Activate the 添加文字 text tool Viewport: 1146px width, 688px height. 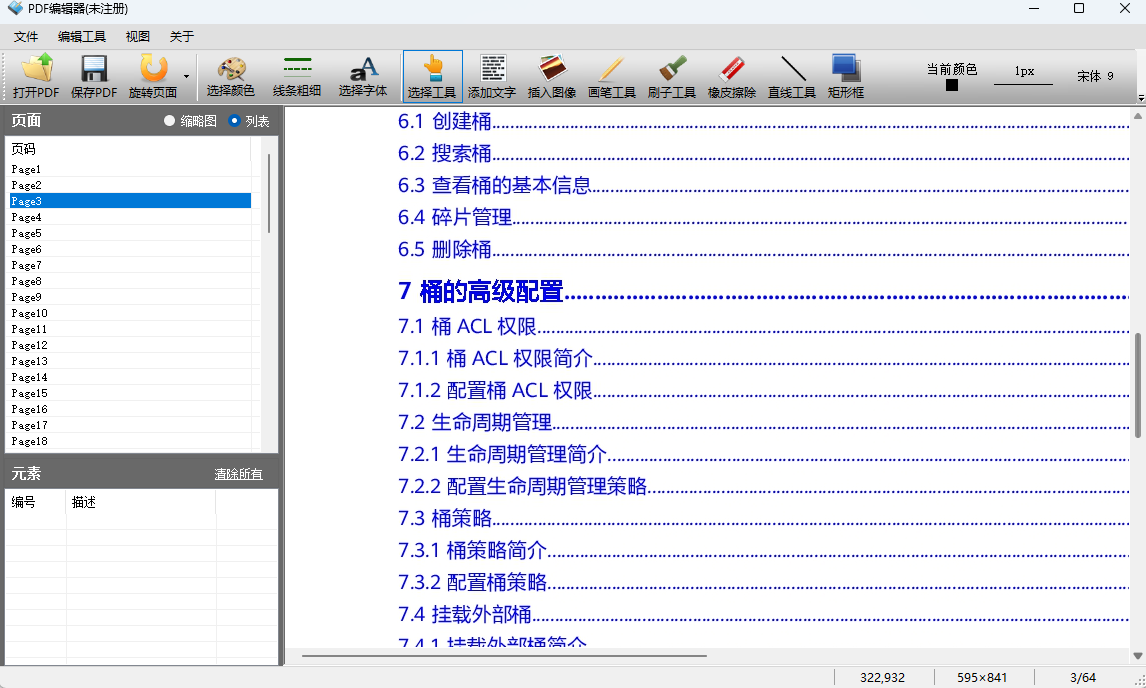tap(492, 76)
